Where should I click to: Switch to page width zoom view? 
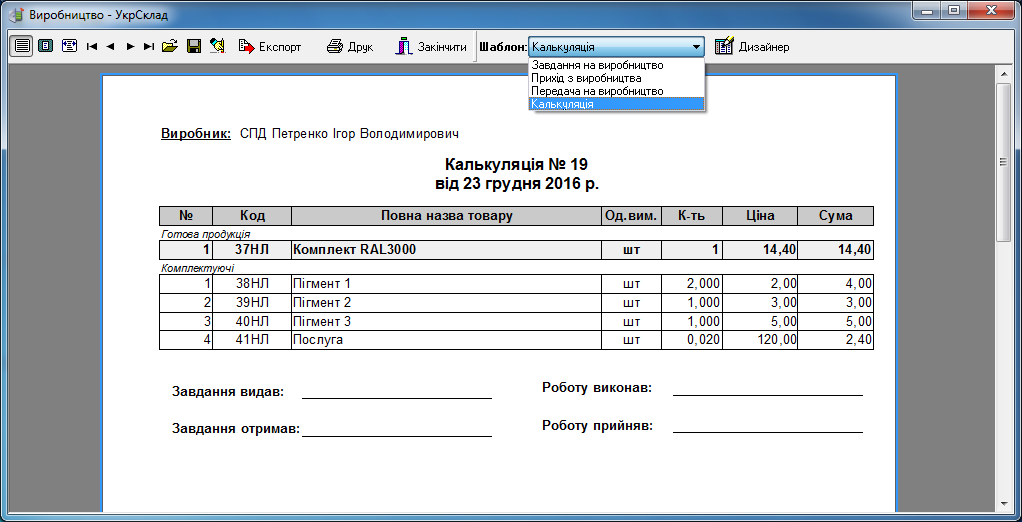point(21,46)
